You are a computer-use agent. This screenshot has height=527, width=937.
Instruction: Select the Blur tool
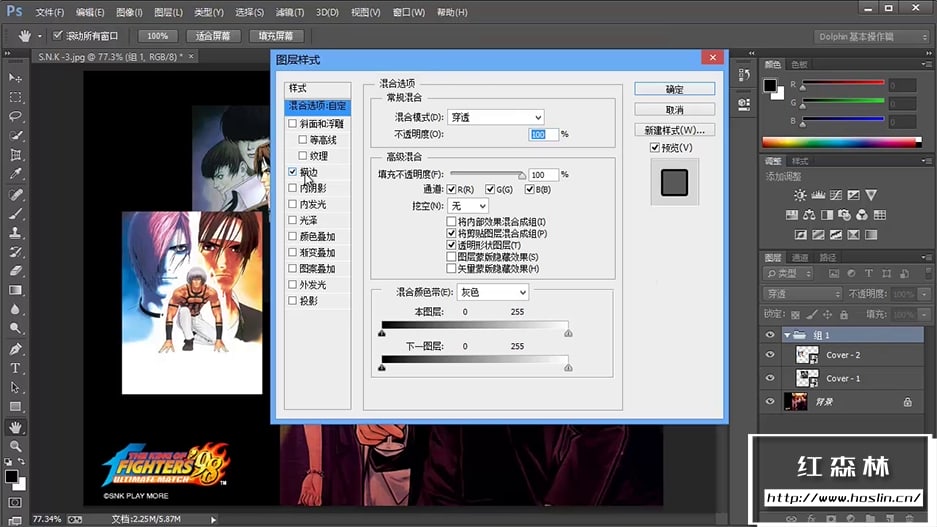[16, 309]
